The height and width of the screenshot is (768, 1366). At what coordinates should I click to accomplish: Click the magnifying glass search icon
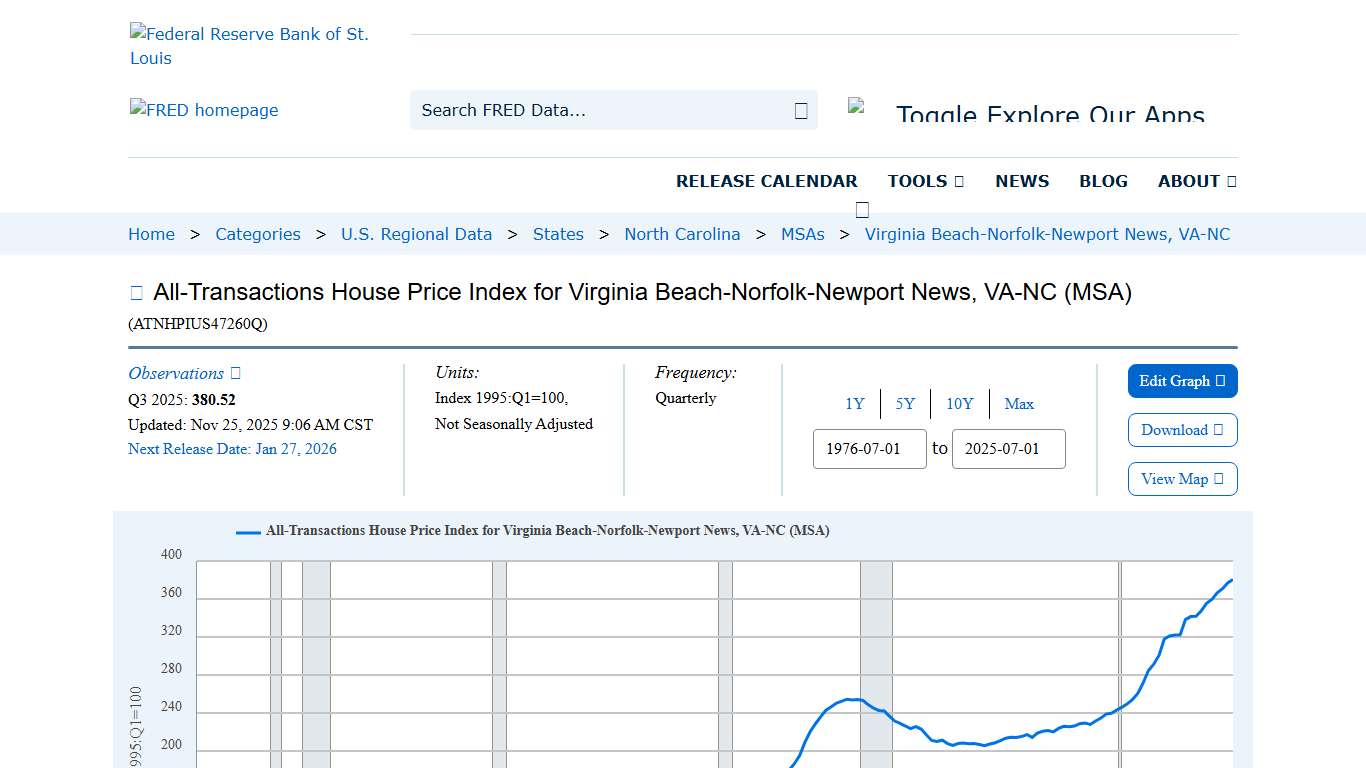[800, 110]
